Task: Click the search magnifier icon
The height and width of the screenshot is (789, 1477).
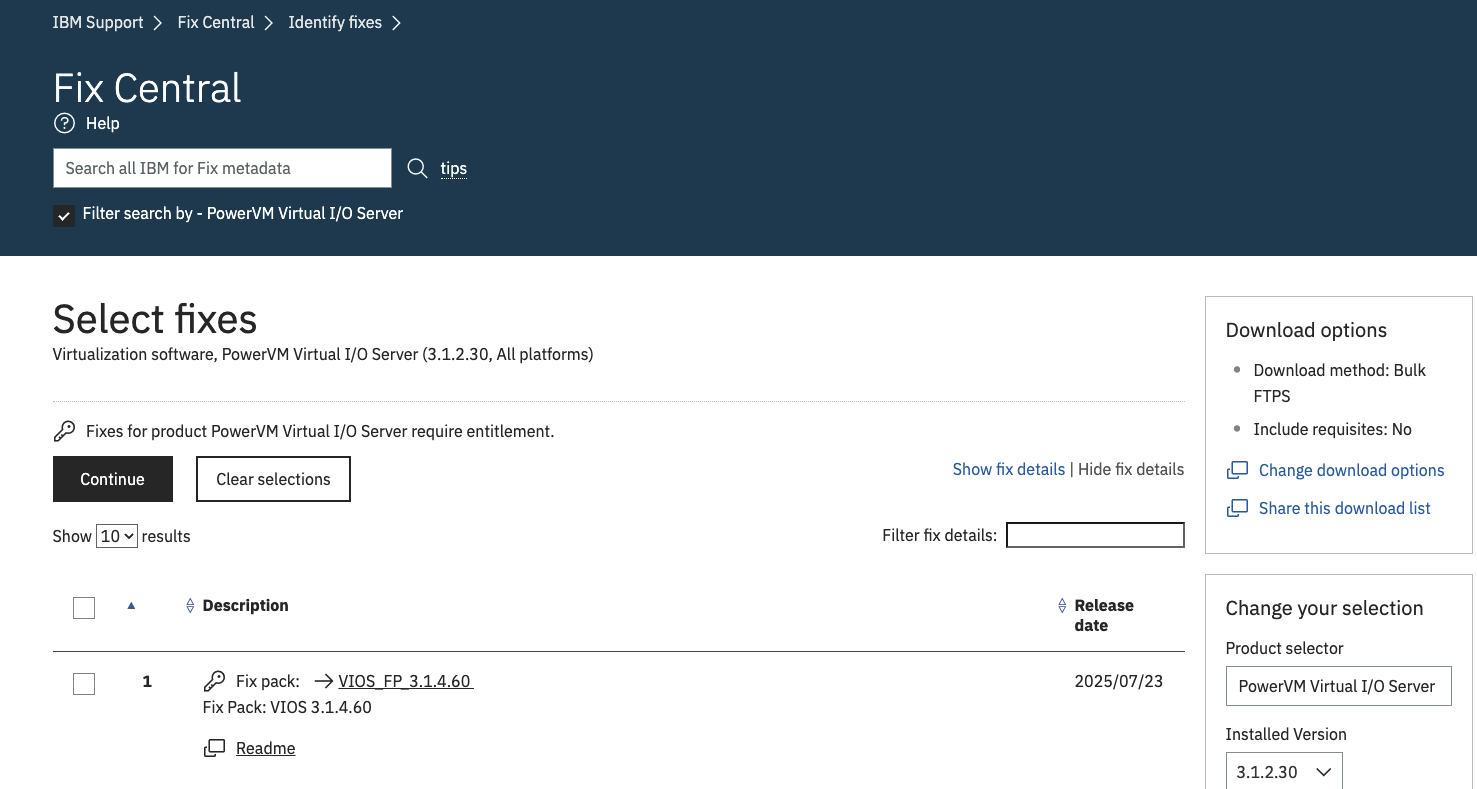Action: (417, 168)
